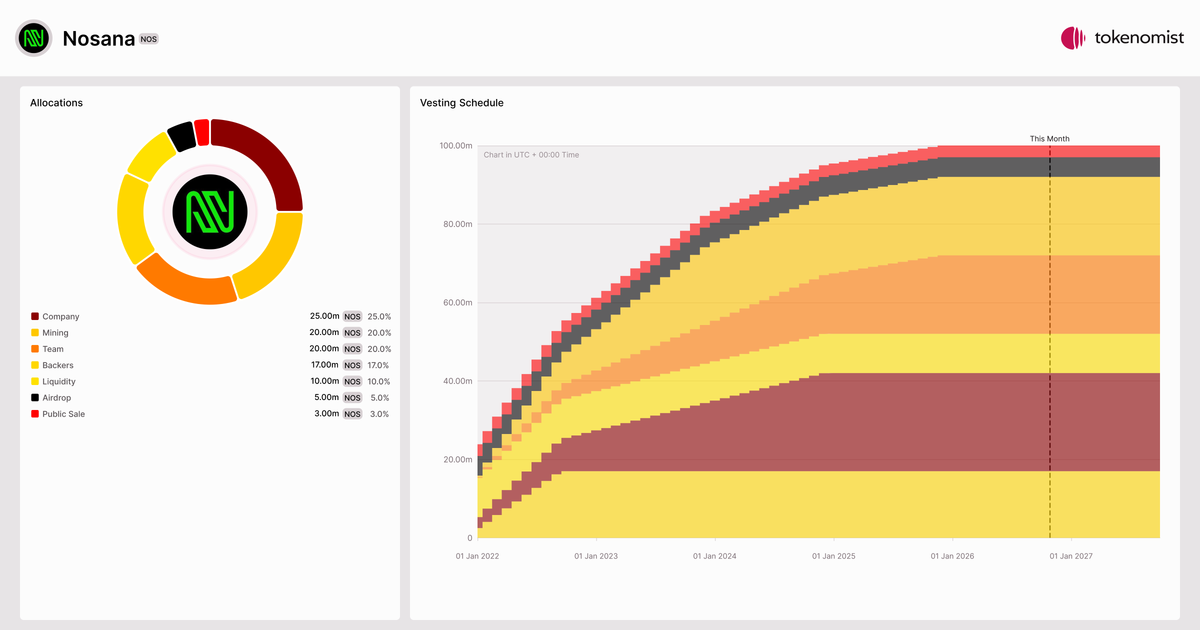Select the Team legend color swatch
The image size is (1200, 630).
click(x=35, y=349)
